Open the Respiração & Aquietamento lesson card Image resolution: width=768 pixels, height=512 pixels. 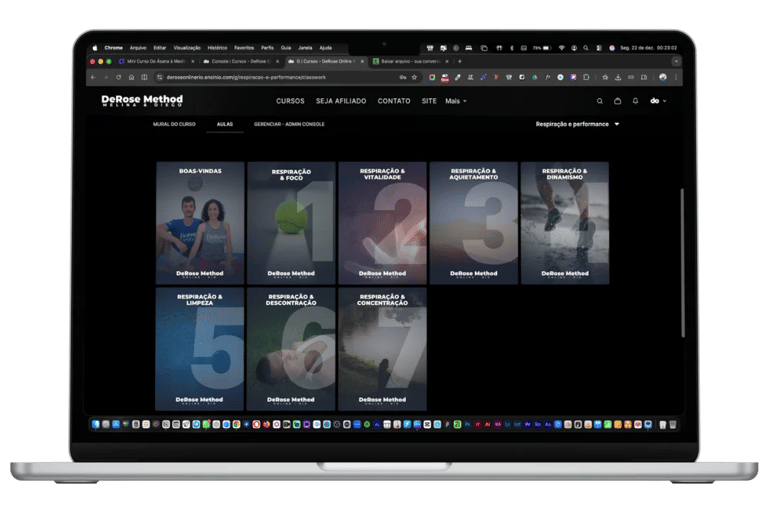473,223
